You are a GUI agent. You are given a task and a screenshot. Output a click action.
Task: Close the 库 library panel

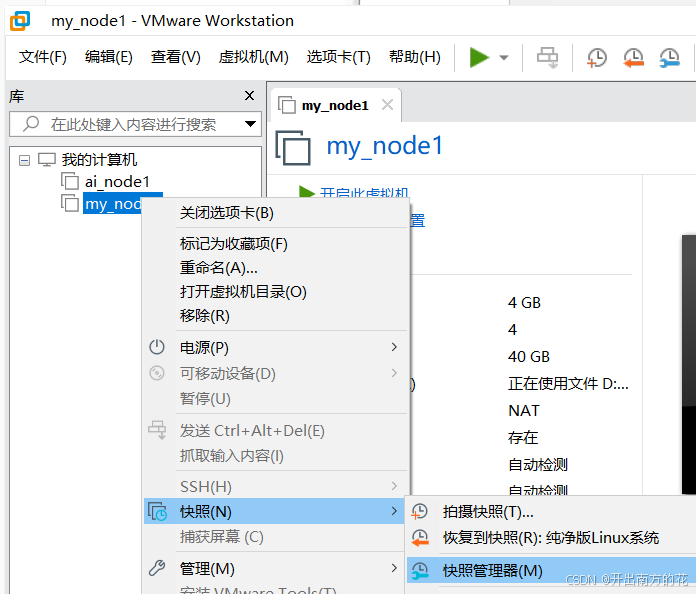[x=249, y=95]
